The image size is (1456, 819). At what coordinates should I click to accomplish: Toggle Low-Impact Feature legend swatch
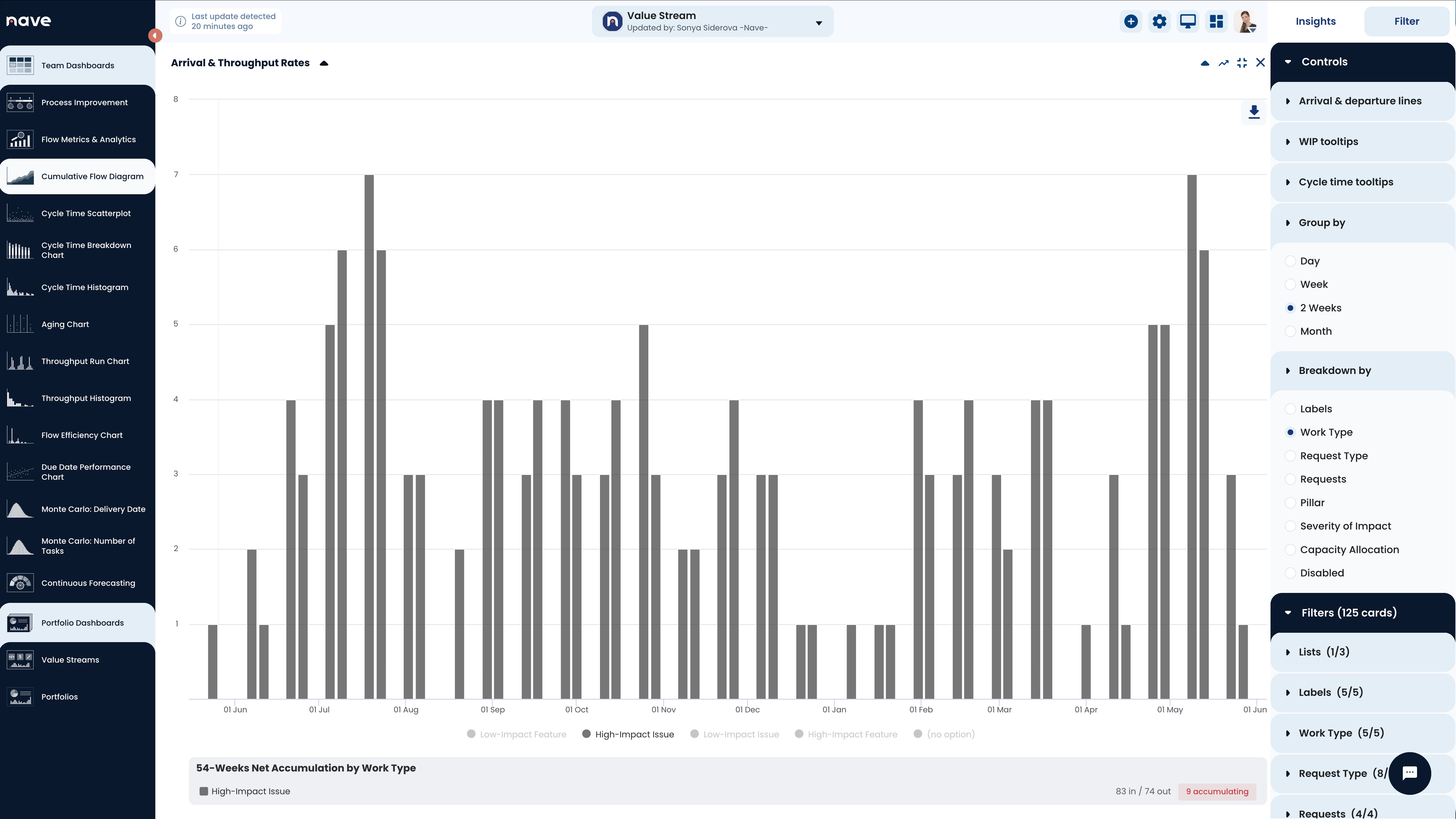coord(471,734)
